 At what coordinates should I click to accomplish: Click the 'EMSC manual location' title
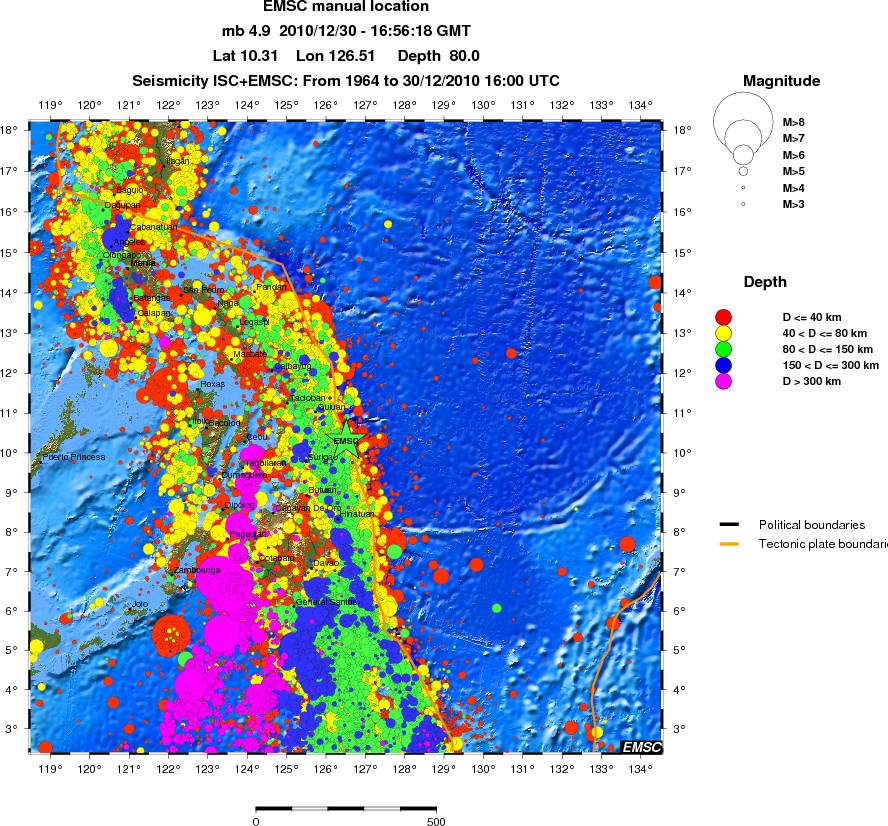pyautogui.click(x=346, y=6)
